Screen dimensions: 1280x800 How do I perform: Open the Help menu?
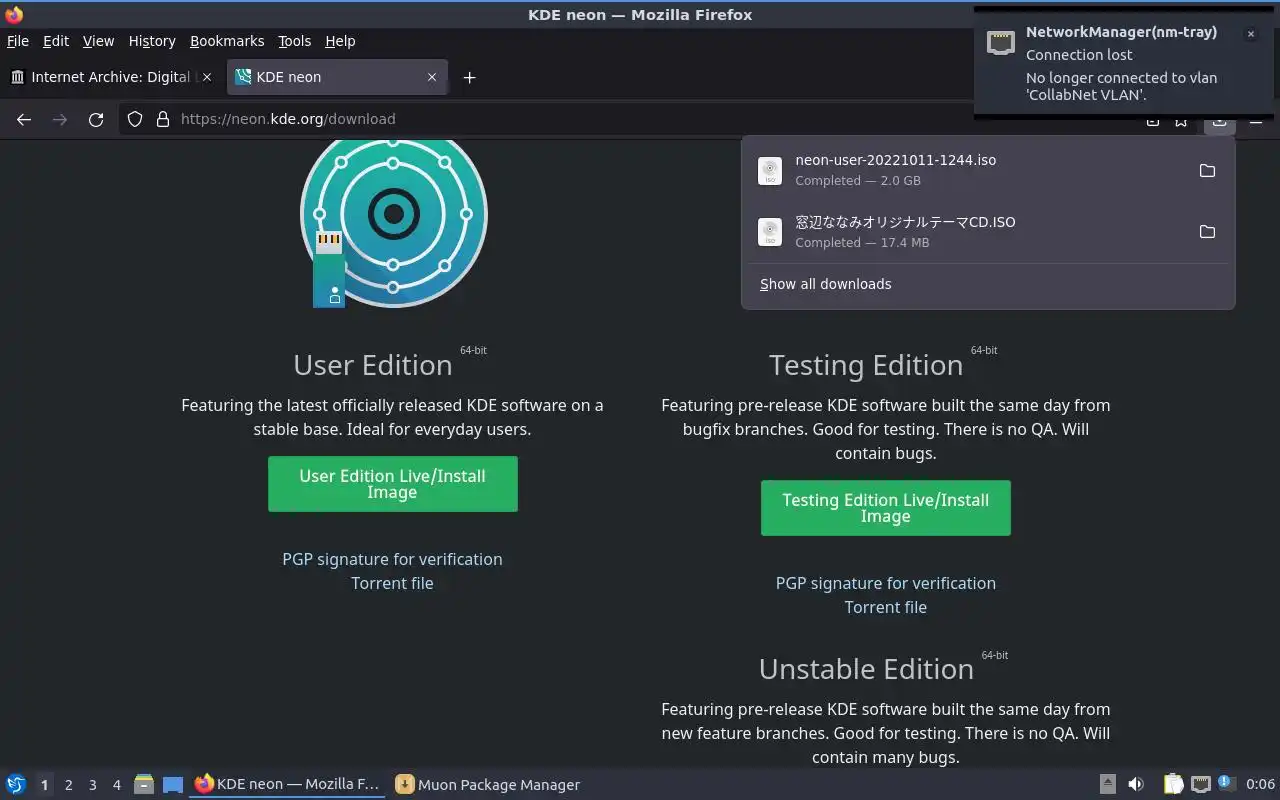(x=340, y=41)
